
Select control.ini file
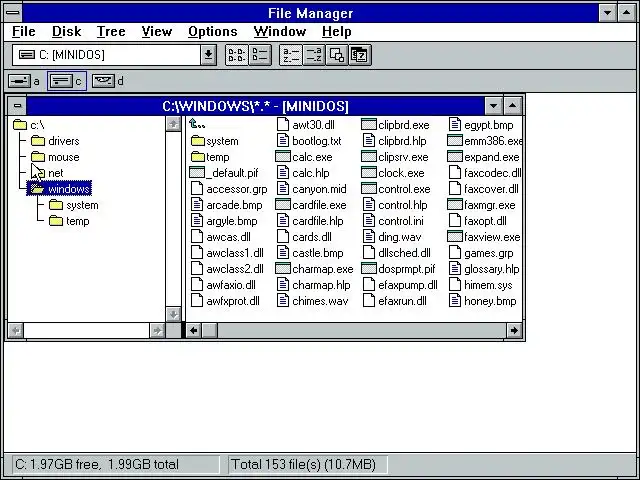point(393,221)
